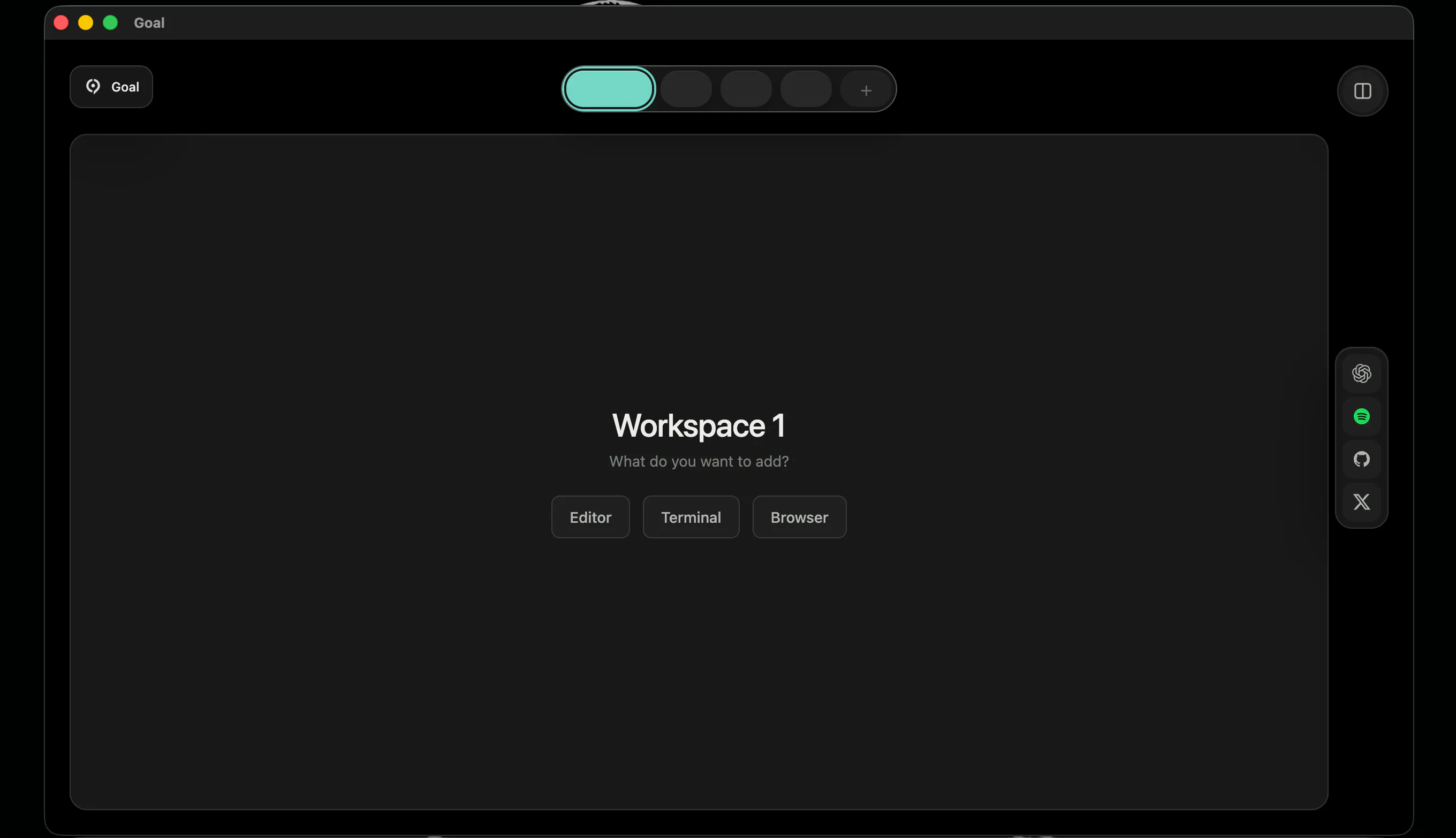1456x838 pixels.
Task: Minimize the Goal window with the yellow button
Action: click(86, 22)
